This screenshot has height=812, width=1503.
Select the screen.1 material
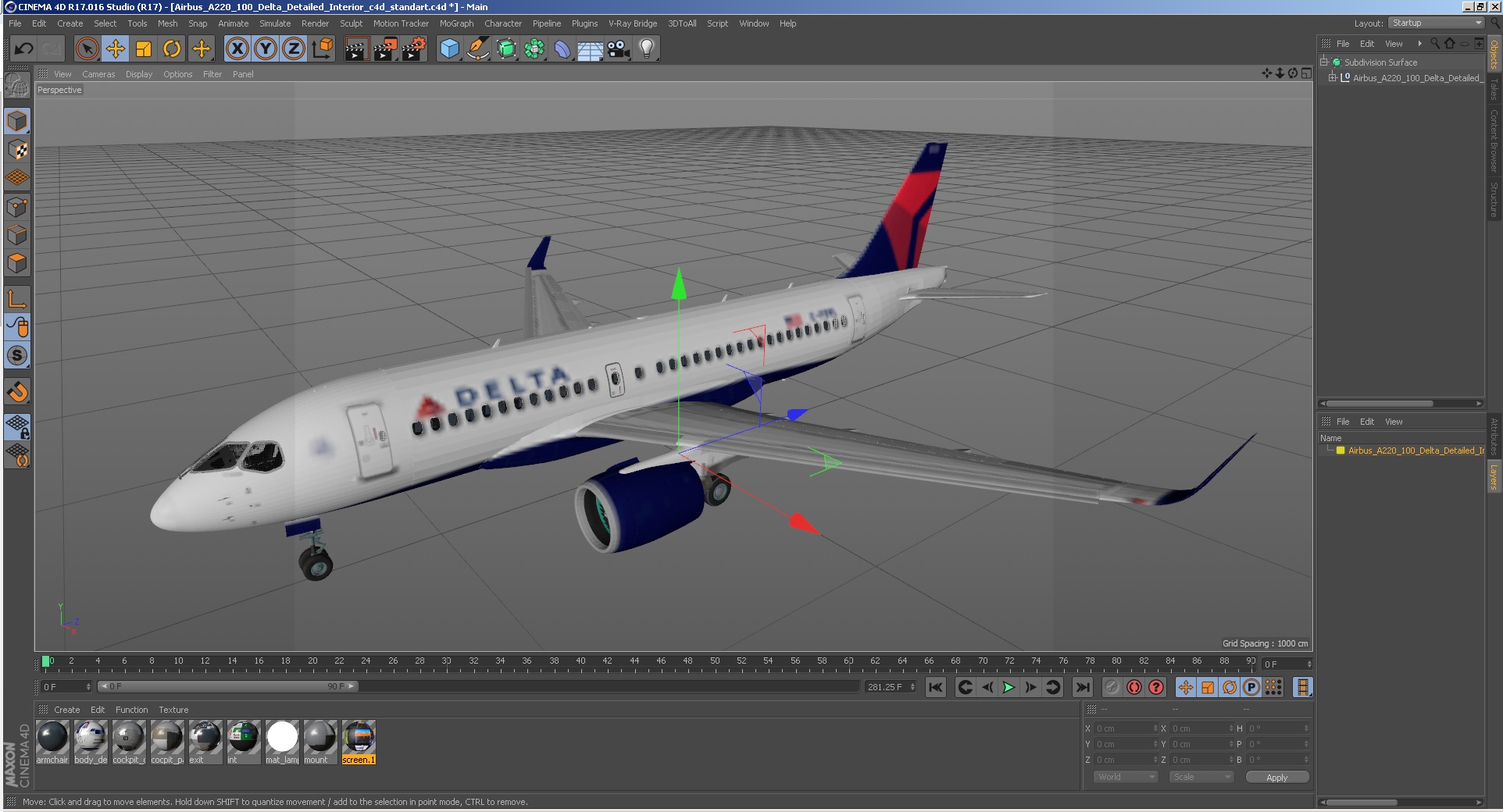[x=359, y=743]
